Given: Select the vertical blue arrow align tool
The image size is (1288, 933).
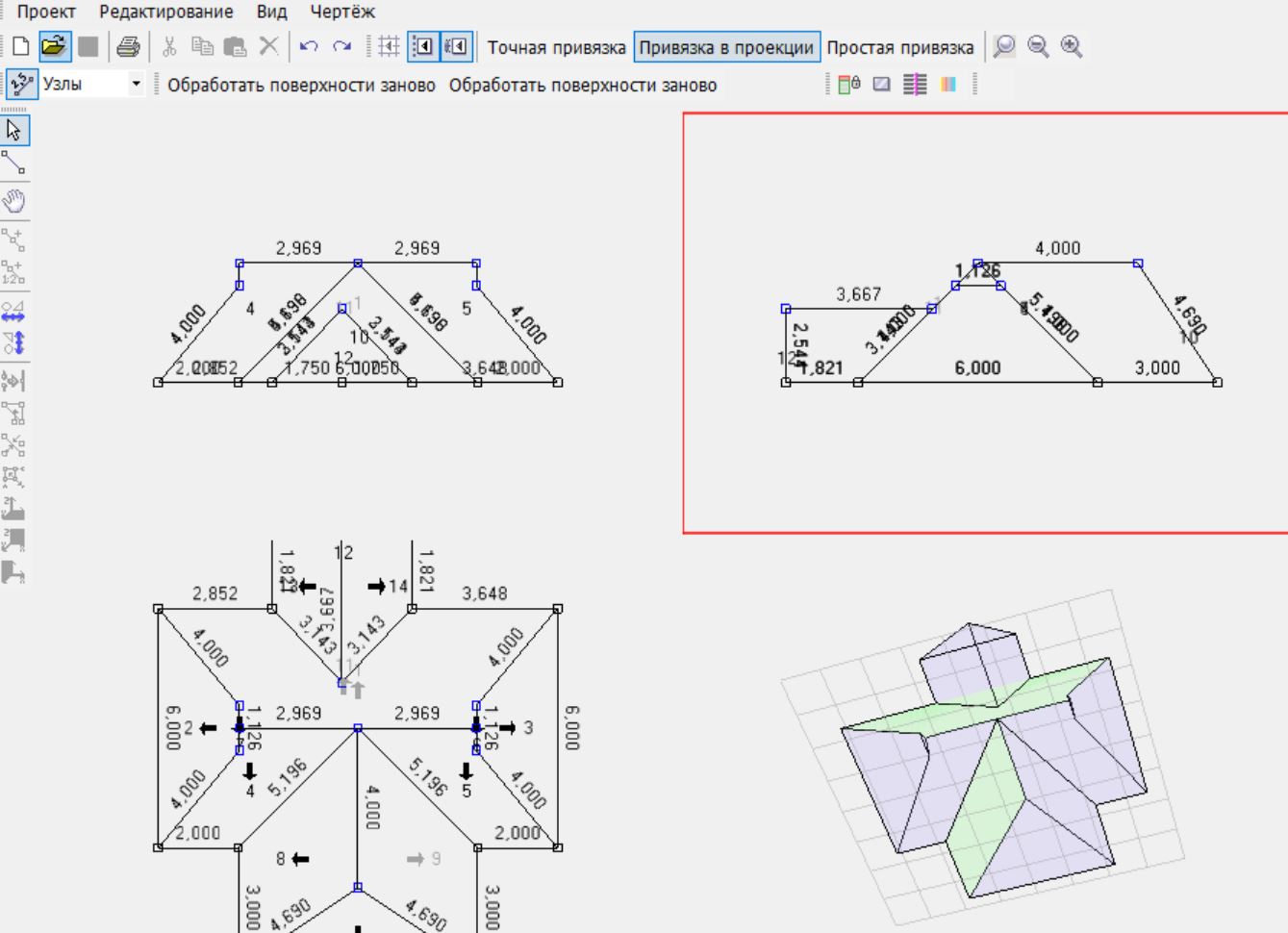Looking at the screenshot, I should click(14, 342).
